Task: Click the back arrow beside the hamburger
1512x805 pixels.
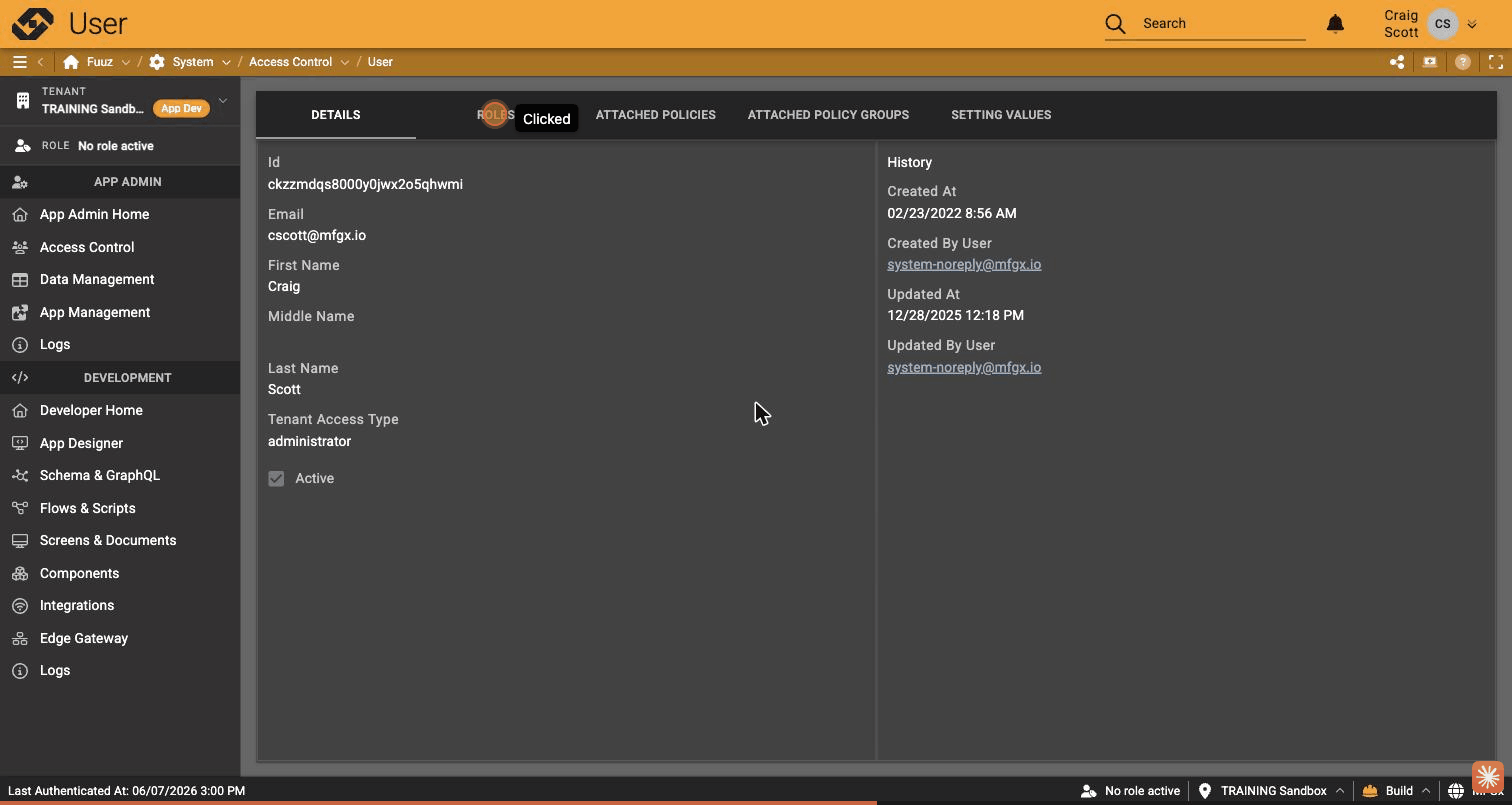Action: (41, 62)
